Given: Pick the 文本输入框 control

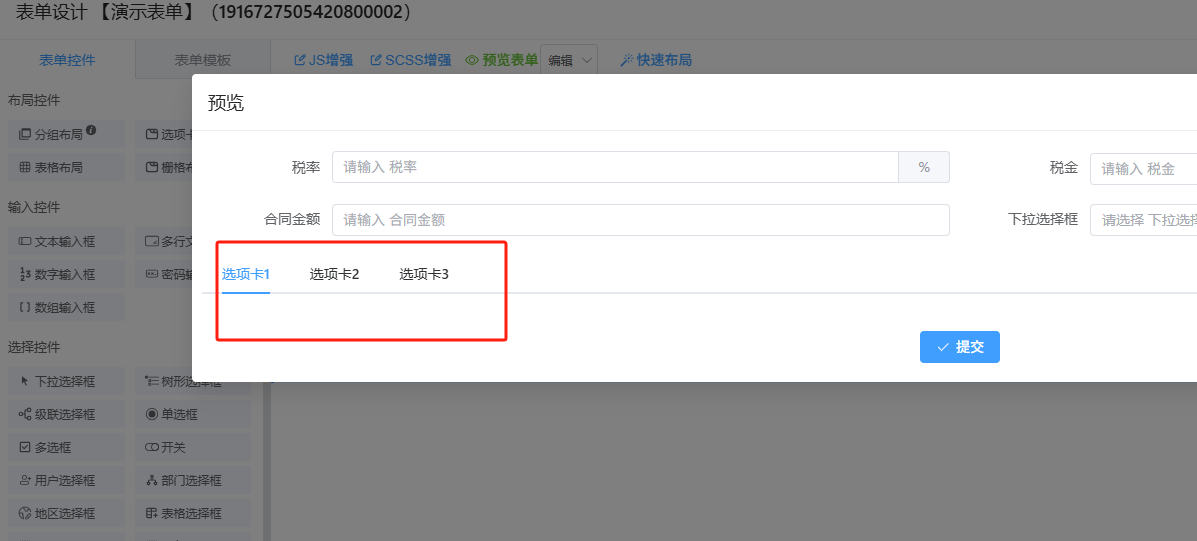Looking at the screenshot, I should pos(66,241).
